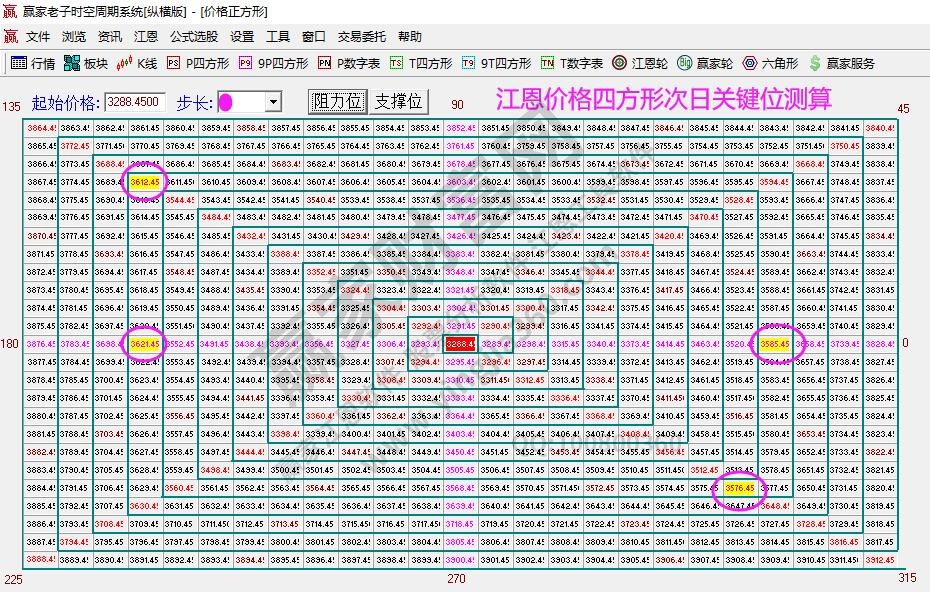Expand the 步长 step color dropdown
The width and height of the screenshot is (930, 592).
272,100
